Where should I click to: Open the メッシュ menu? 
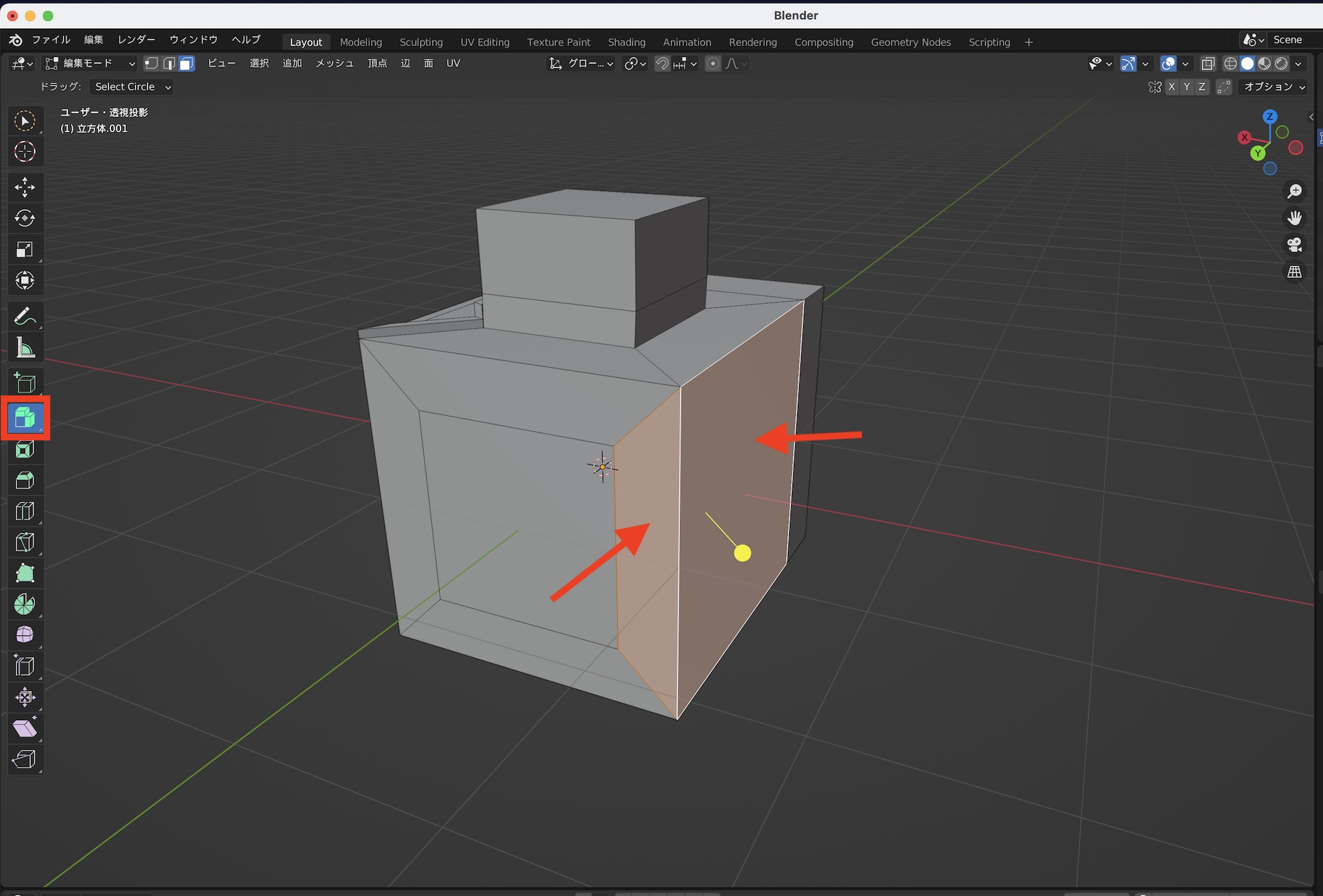tap(334, 63)
